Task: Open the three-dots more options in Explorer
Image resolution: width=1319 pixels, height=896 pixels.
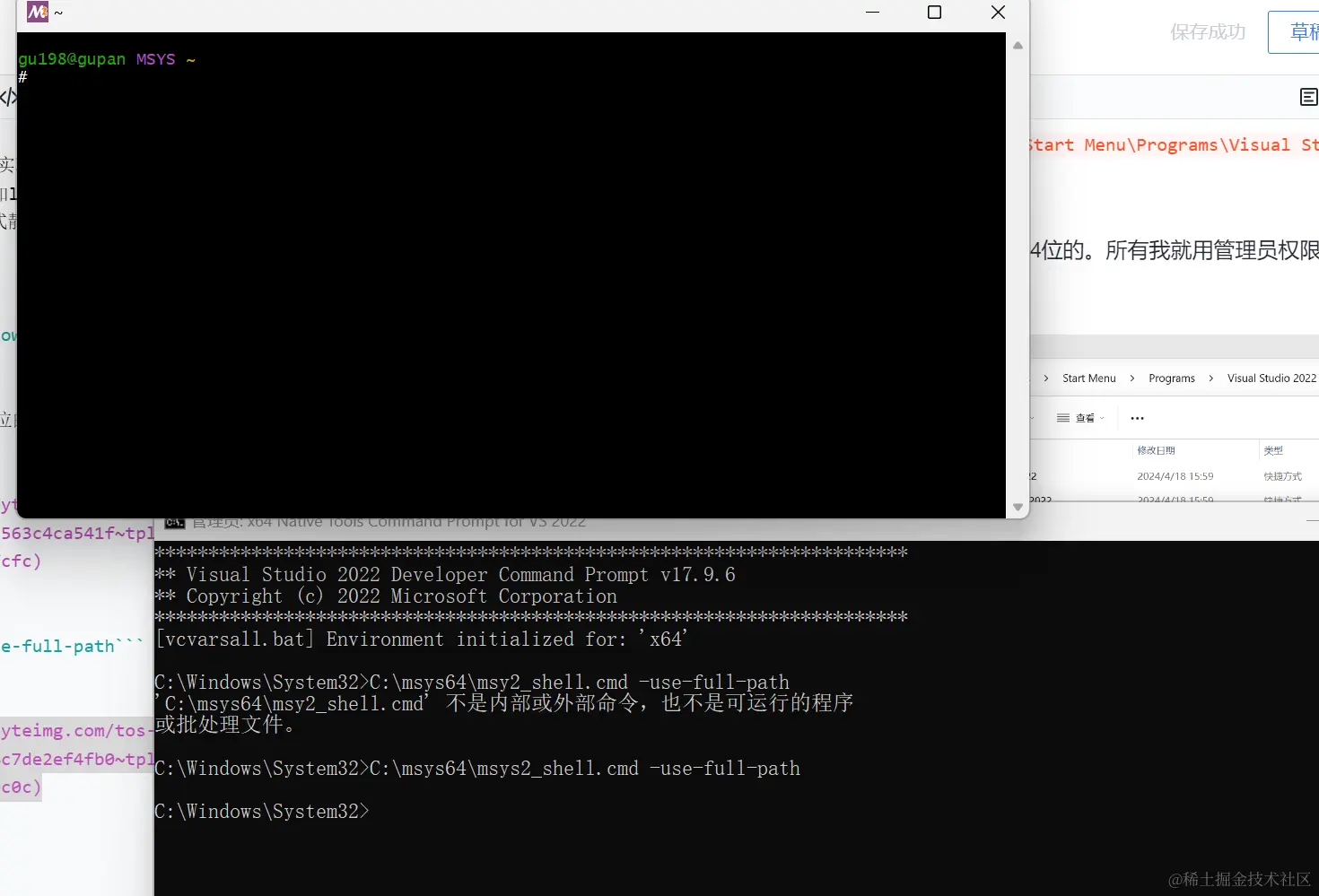Action: click(1137, 418)
